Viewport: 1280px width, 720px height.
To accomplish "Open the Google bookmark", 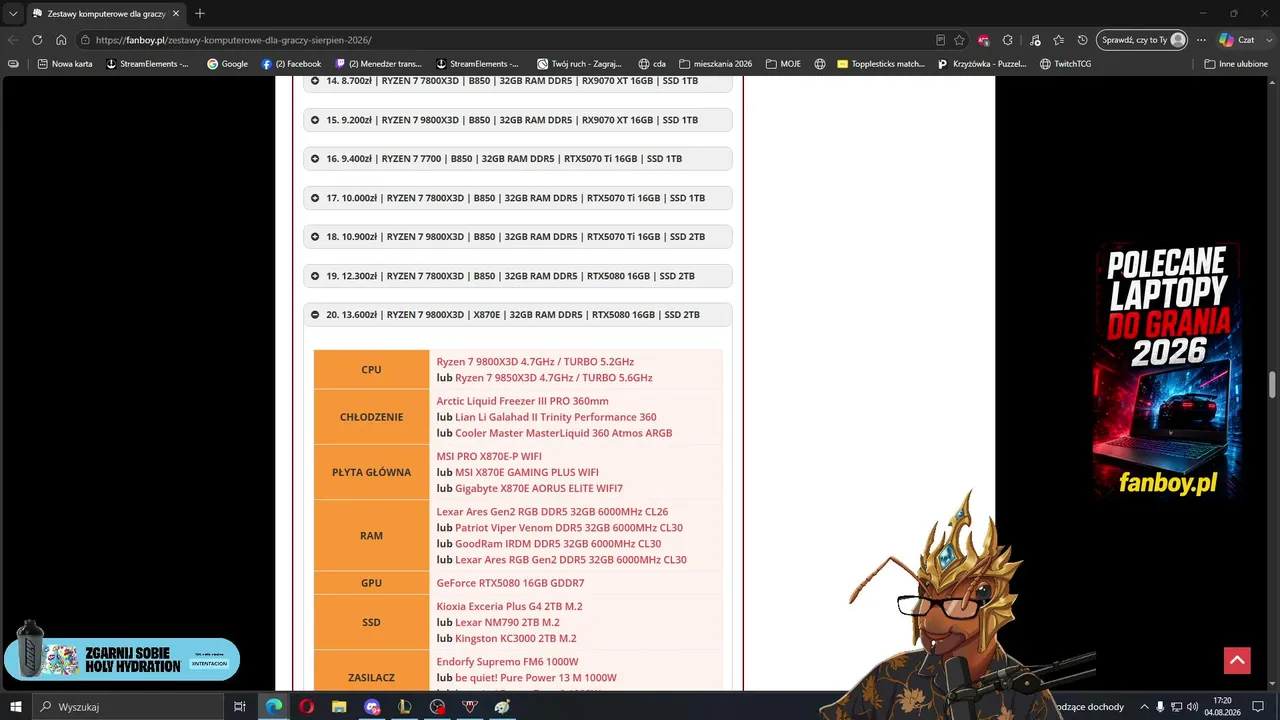I will click(227, 64).
